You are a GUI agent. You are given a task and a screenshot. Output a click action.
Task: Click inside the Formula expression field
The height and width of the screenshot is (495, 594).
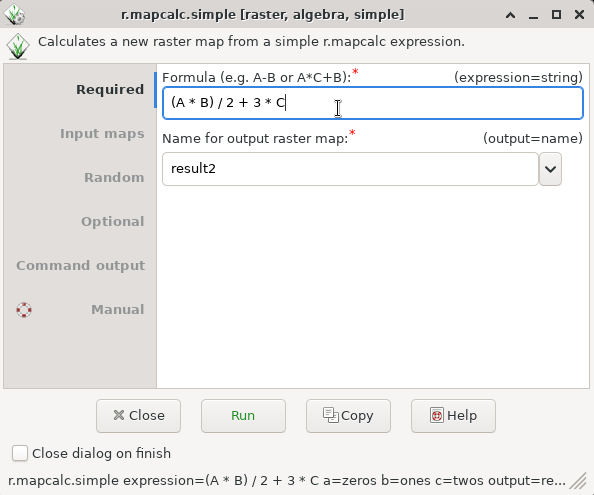[x=372, y=103]
